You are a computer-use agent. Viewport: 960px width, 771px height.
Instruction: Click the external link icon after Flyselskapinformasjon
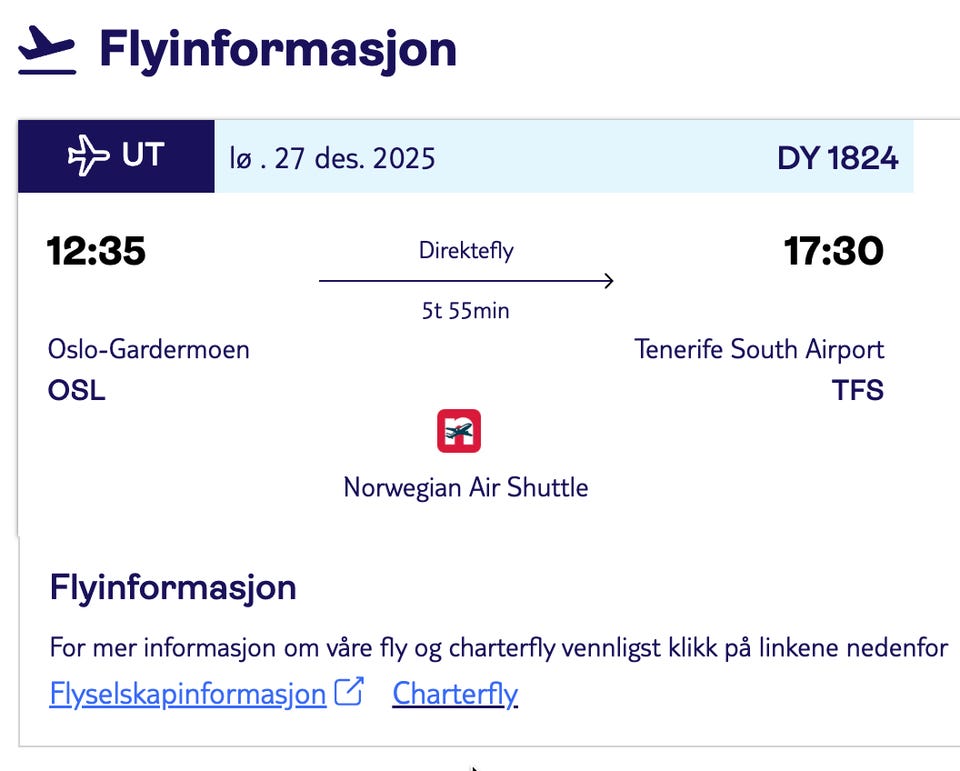point(348,692)
